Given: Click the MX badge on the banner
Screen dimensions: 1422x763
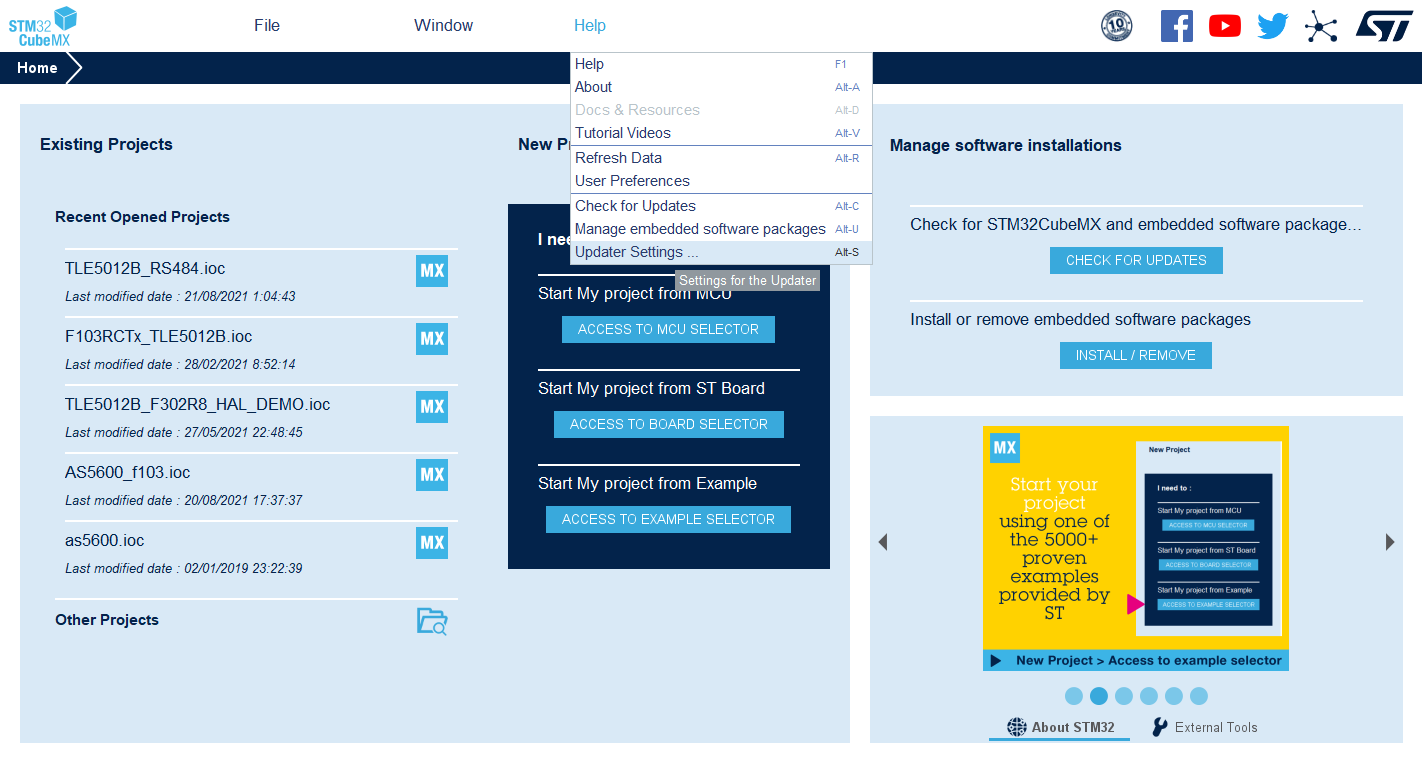Looking at the screenshot, I should tap(1005, 448).
